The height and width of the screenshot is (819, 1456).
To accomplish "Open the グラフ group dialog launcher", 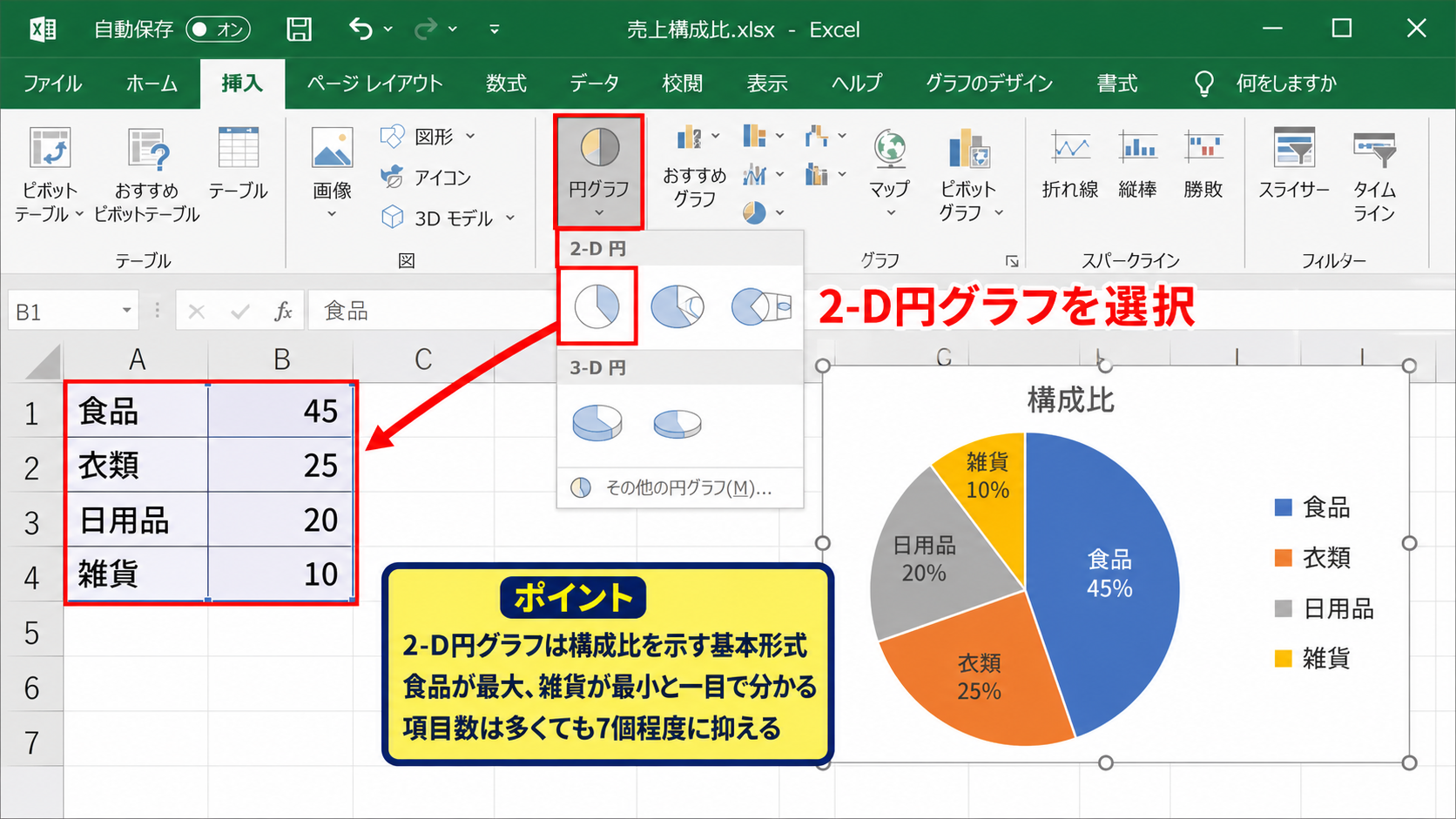I will pyautogui.click(x=1012, y=261).
